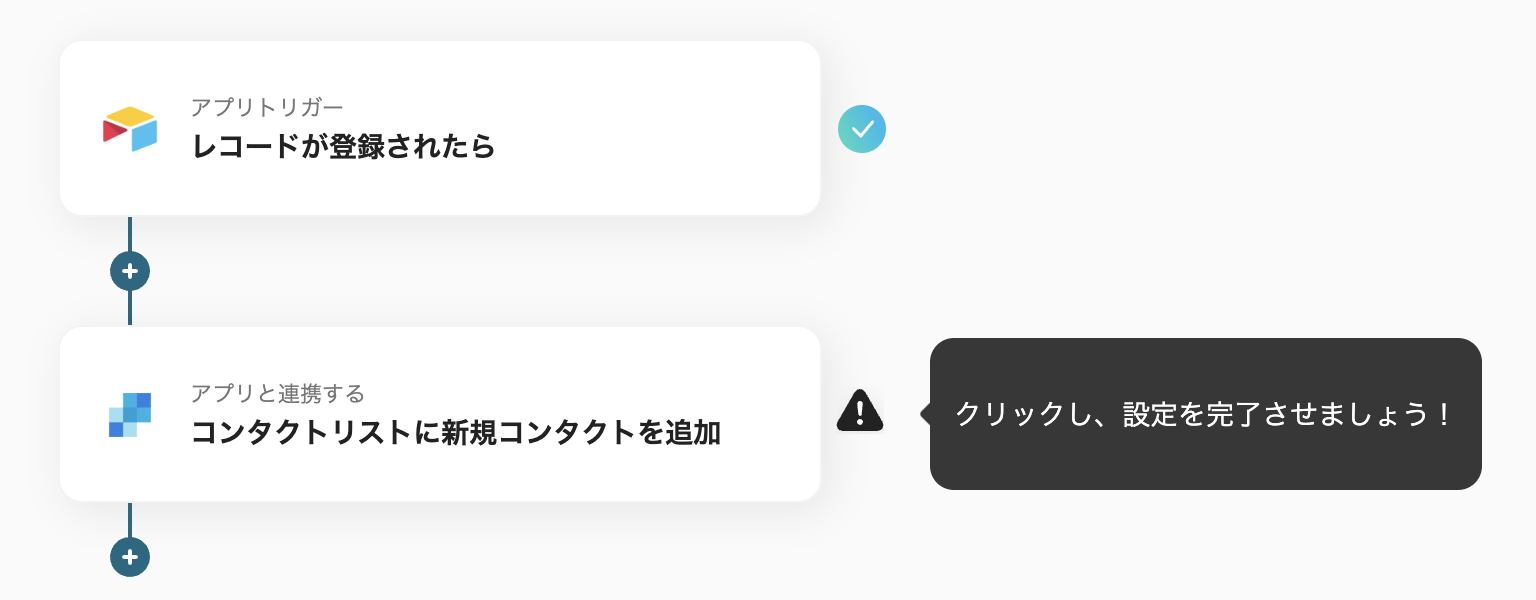Select the コンタクトリストに新規コンタクトを追加 title text

455,433
